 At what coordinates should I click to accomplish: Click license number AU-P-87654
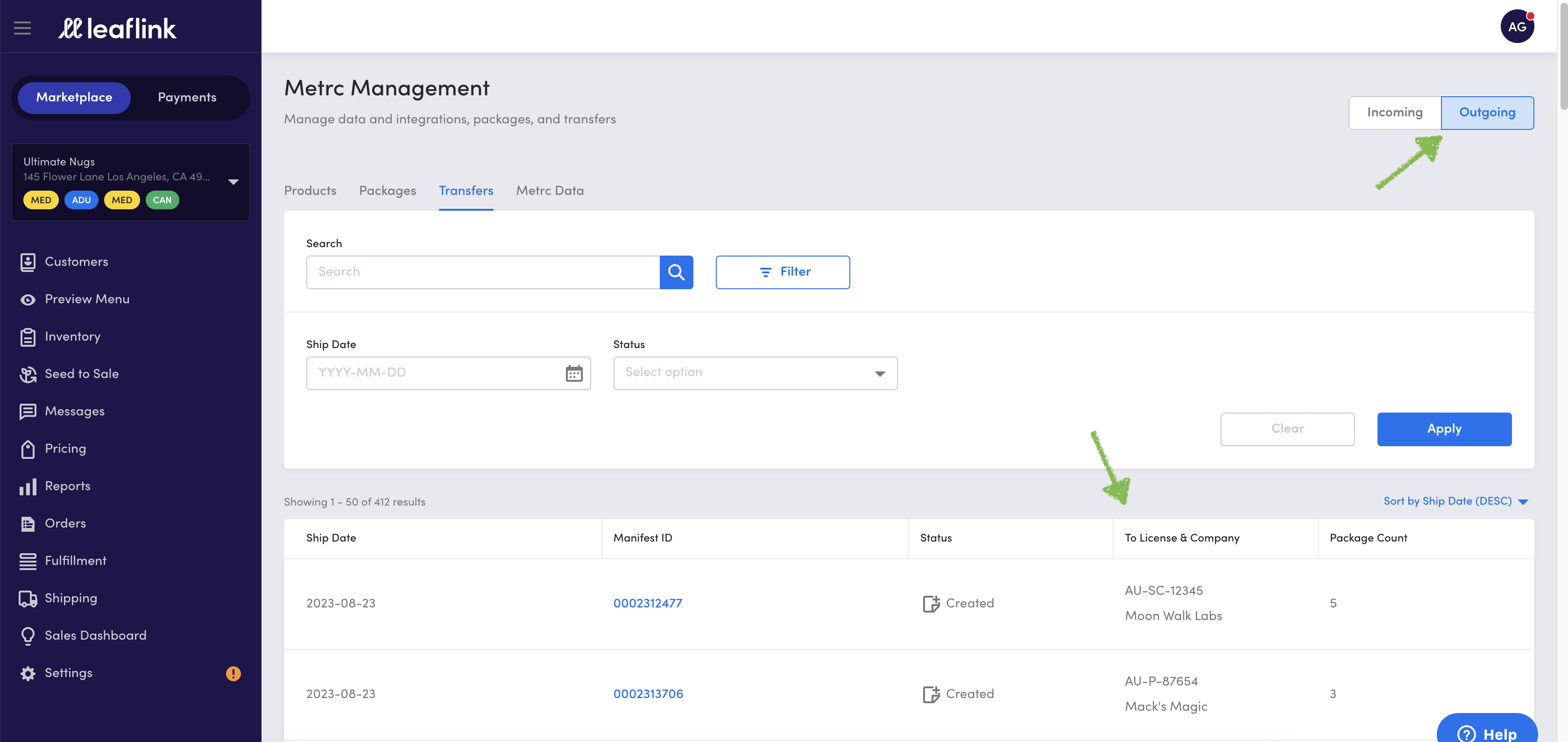pyautogui.click(x=1161, y=681)
